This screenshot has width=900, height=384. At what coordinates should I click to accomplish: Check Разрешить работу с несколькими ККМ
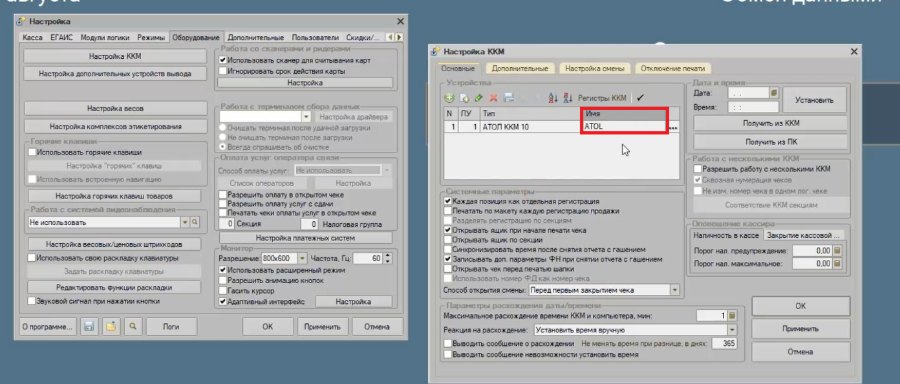point(697,169)
